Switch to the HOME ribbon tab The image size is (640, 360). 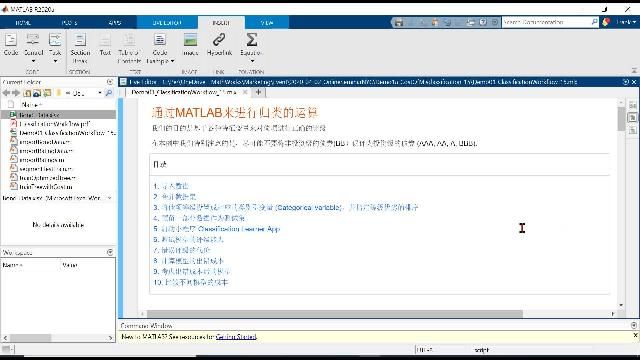coord(23,22)
